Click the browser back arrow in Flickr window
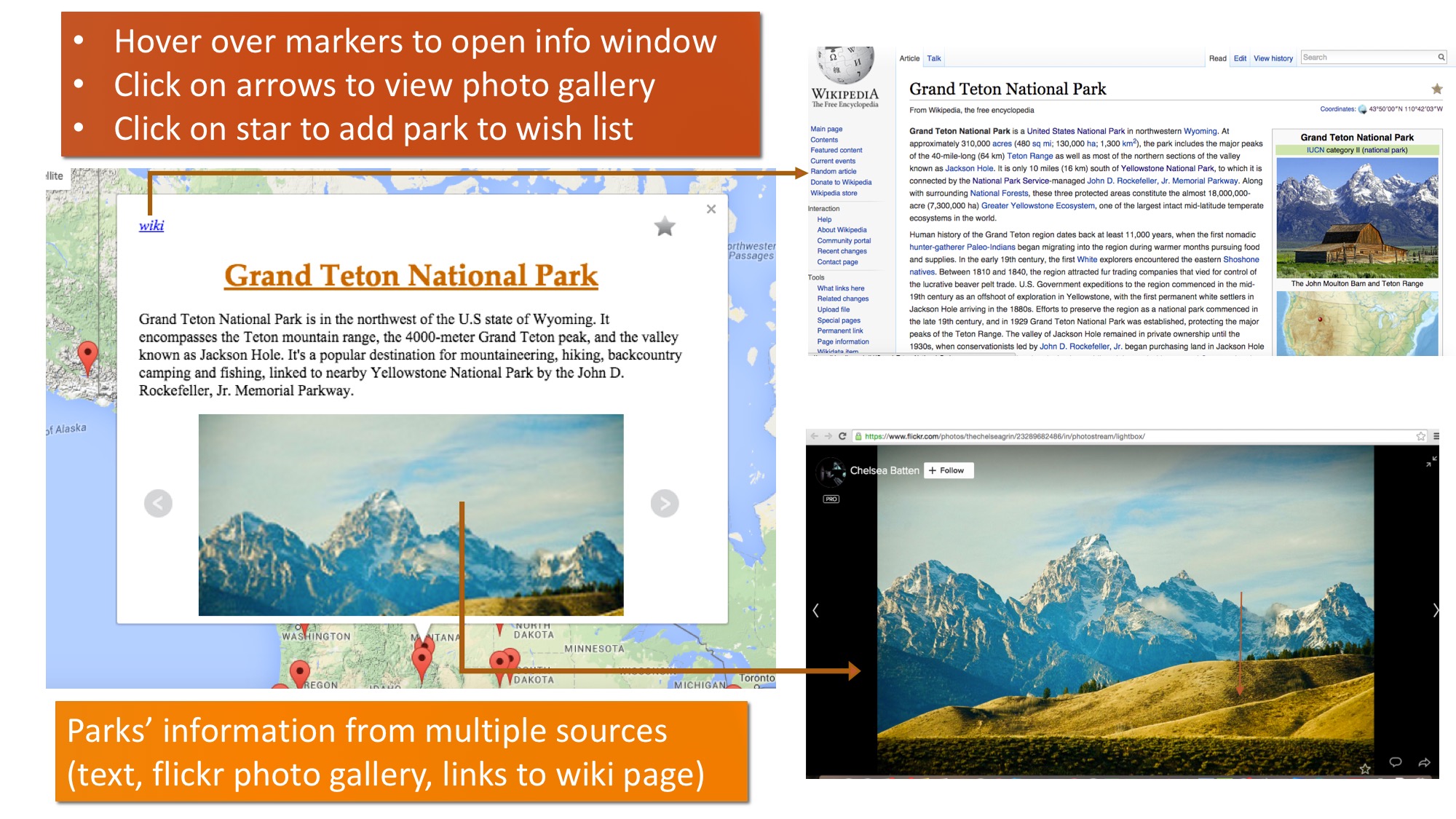The image size is (1456, 819). [x=815, y=436]
